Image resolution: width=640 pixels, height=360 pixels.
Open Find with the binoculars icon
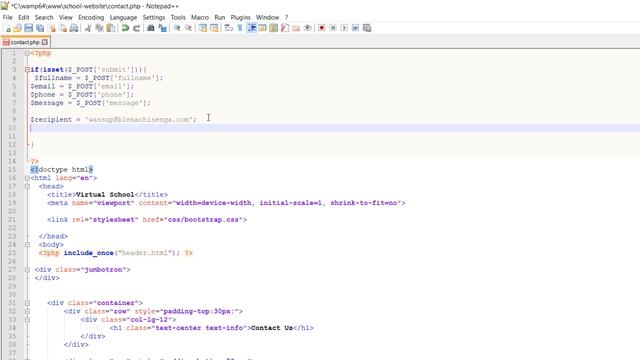[x=151, y=28]
